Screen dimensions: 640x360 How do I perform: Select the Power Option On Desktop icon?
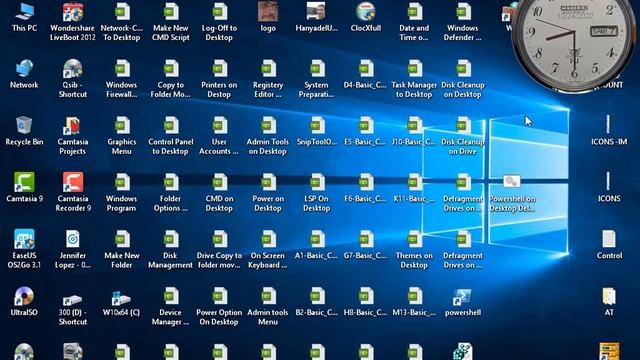click(x=219, y=296)
